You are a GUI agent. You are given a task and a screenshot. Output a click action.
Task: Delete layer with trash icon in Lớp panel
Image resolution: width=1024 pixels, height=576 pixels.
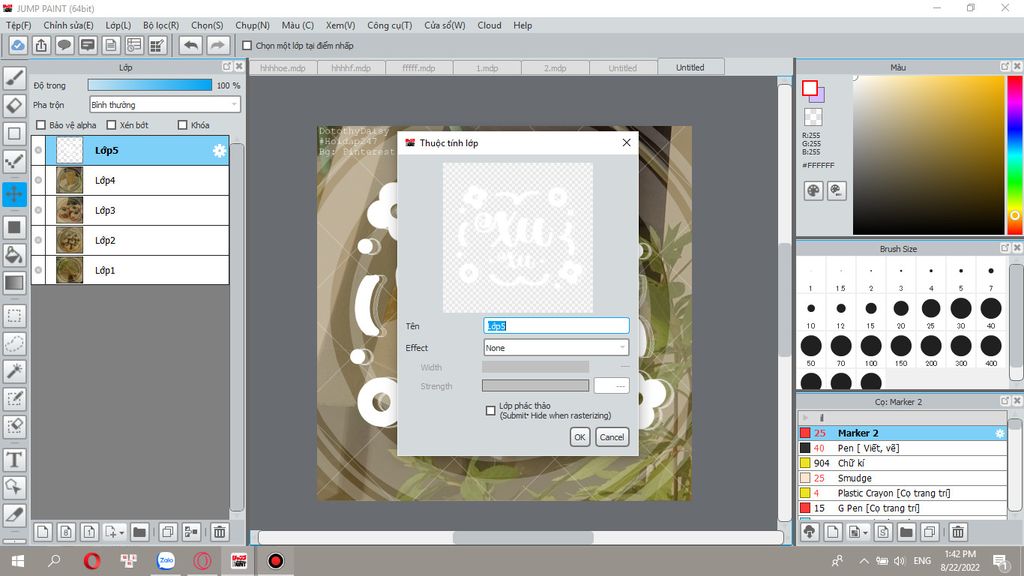click(x=219, y=532)
